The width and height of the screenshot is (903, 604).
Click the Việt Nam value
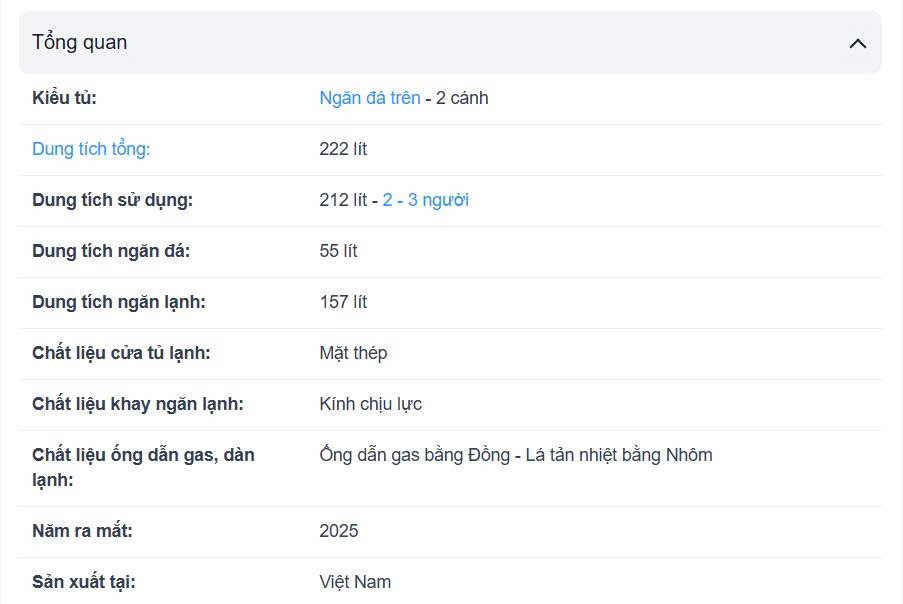(x=355, y=582)
